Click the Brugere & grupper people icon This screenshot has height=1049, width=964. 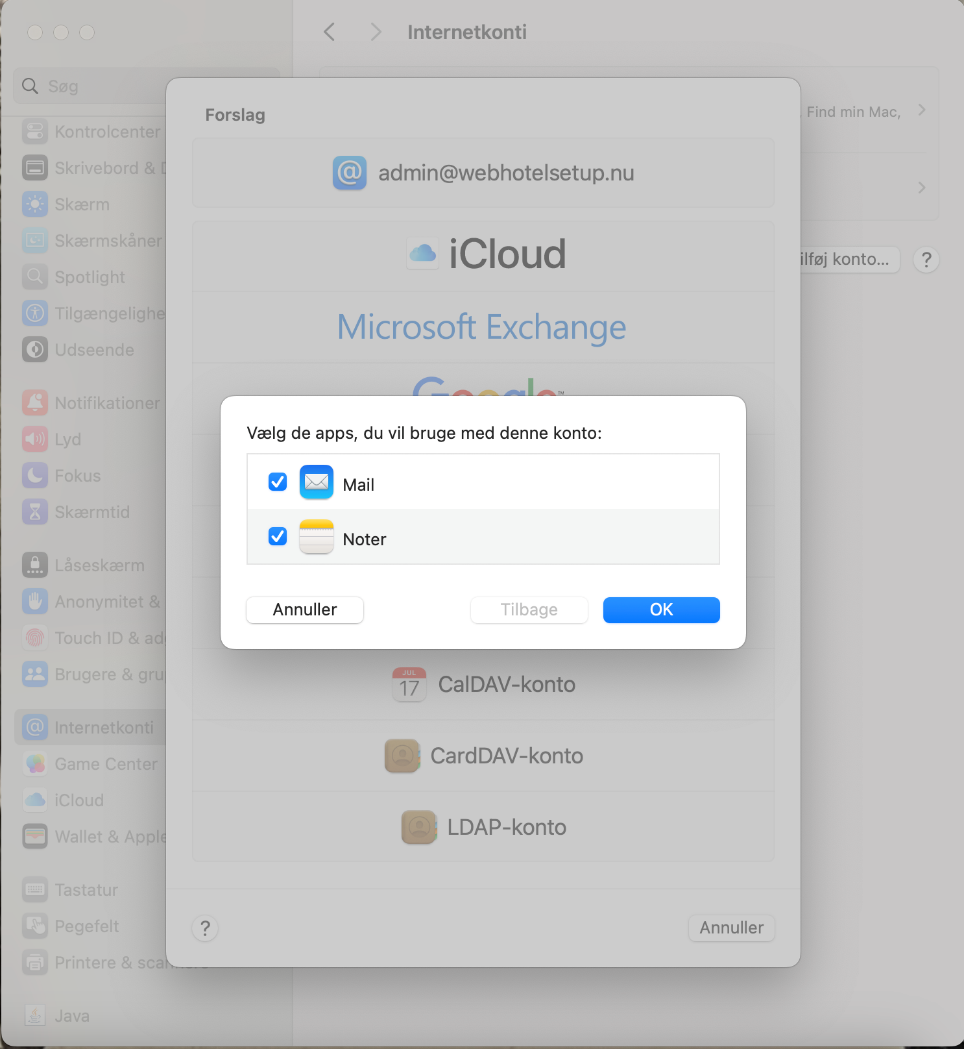[x=35, y=674]
